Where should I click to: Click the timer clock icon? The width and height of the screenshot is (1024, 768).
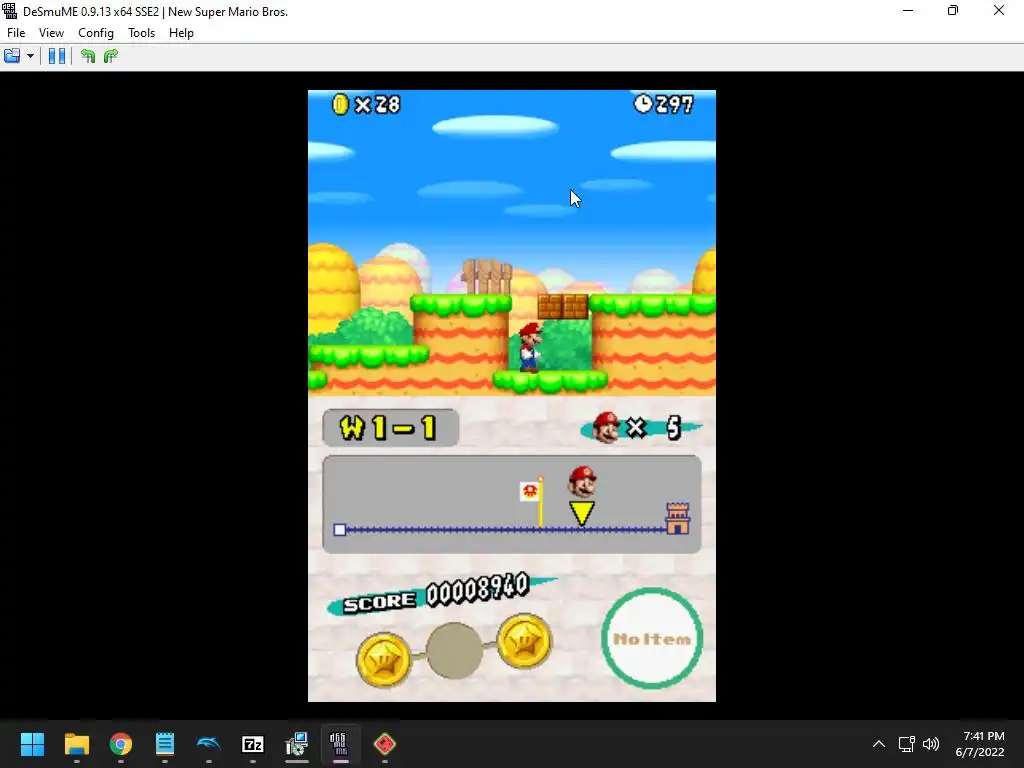point(643,103)
